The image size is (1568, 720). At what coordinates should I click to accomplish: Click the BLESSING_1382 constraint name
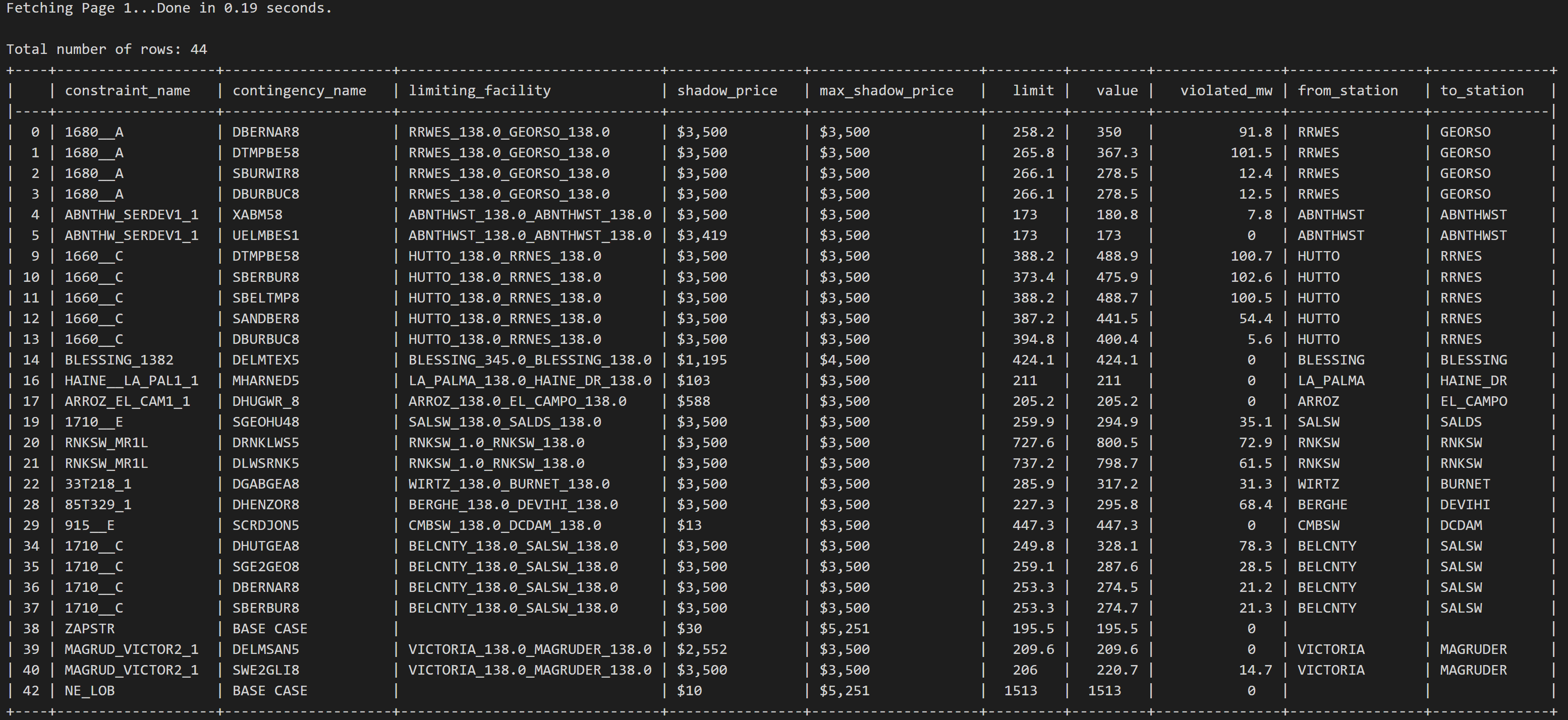(119, 360)
